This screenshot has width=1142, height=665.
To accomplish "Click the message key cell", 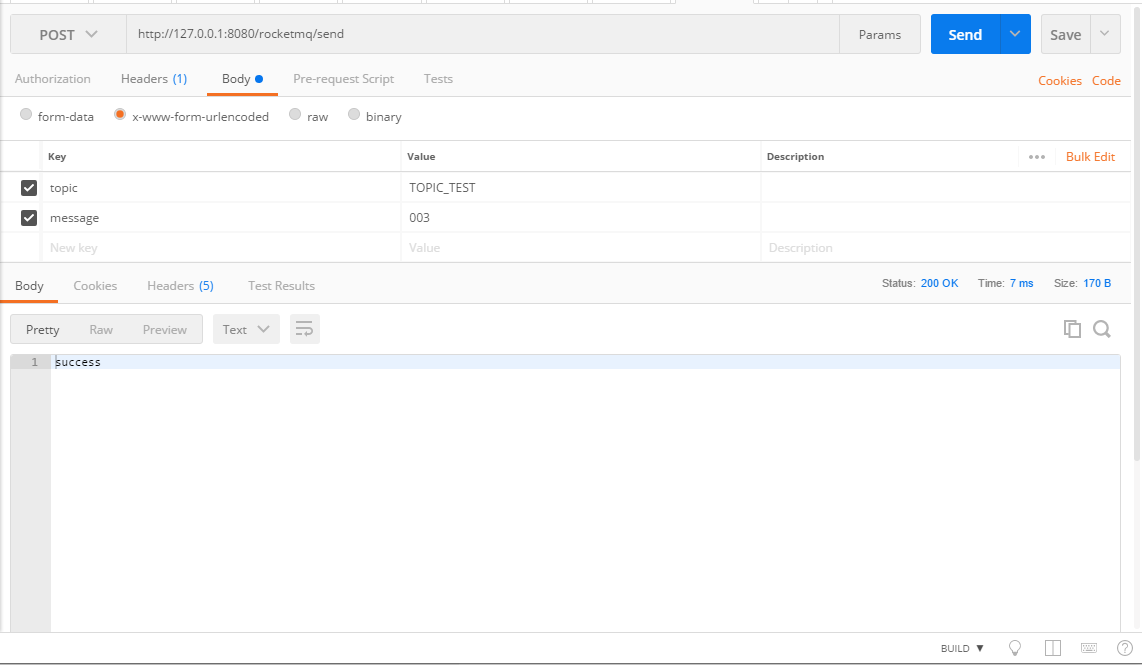I will coord(221,218).
